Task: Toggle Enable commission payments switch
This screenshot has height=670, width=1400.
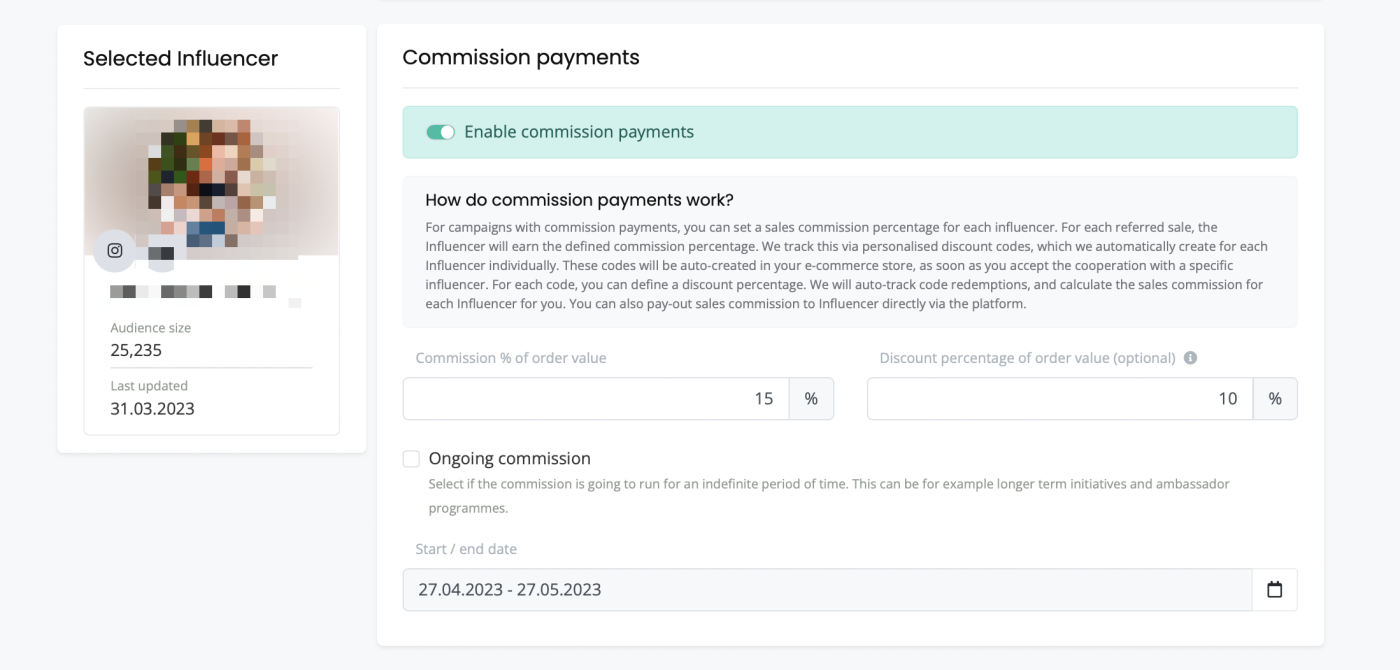Action: click(440, 132)
